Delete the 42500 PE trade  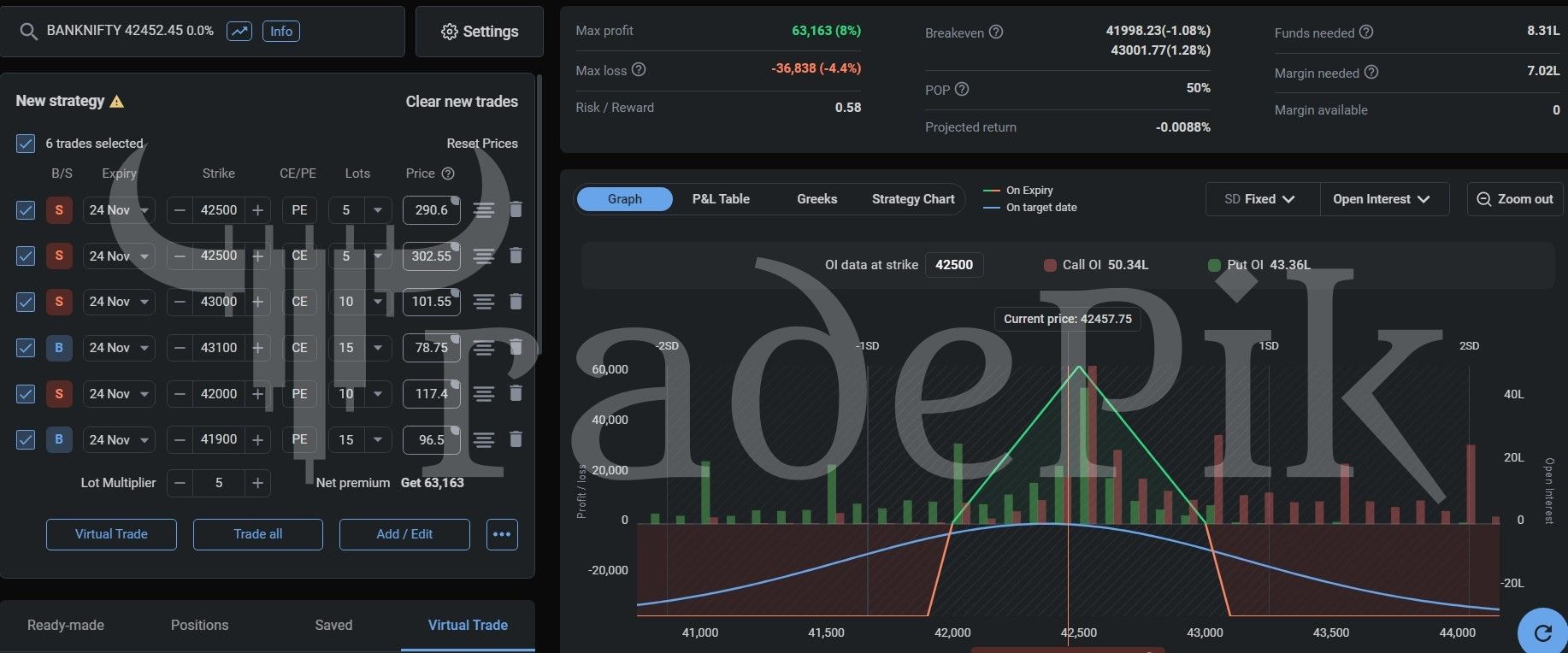516,209
